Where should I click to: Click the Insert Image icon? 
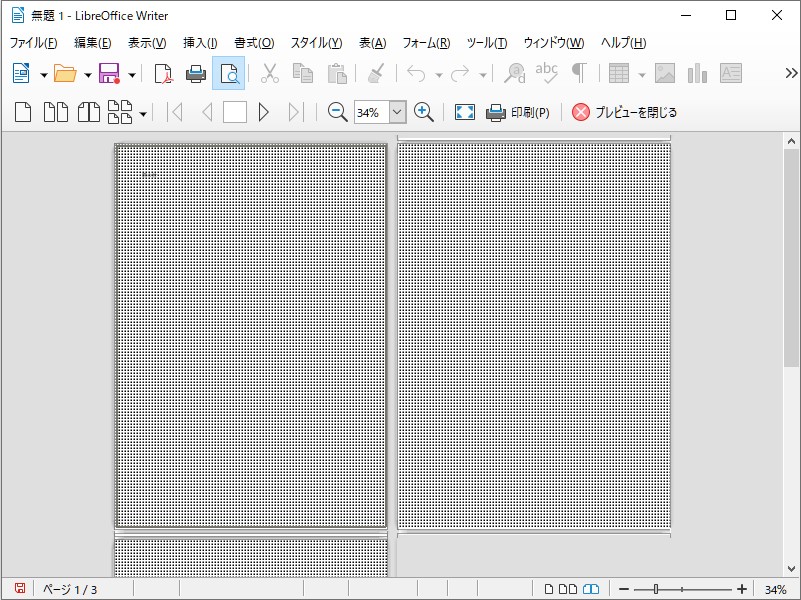(665, 74)
